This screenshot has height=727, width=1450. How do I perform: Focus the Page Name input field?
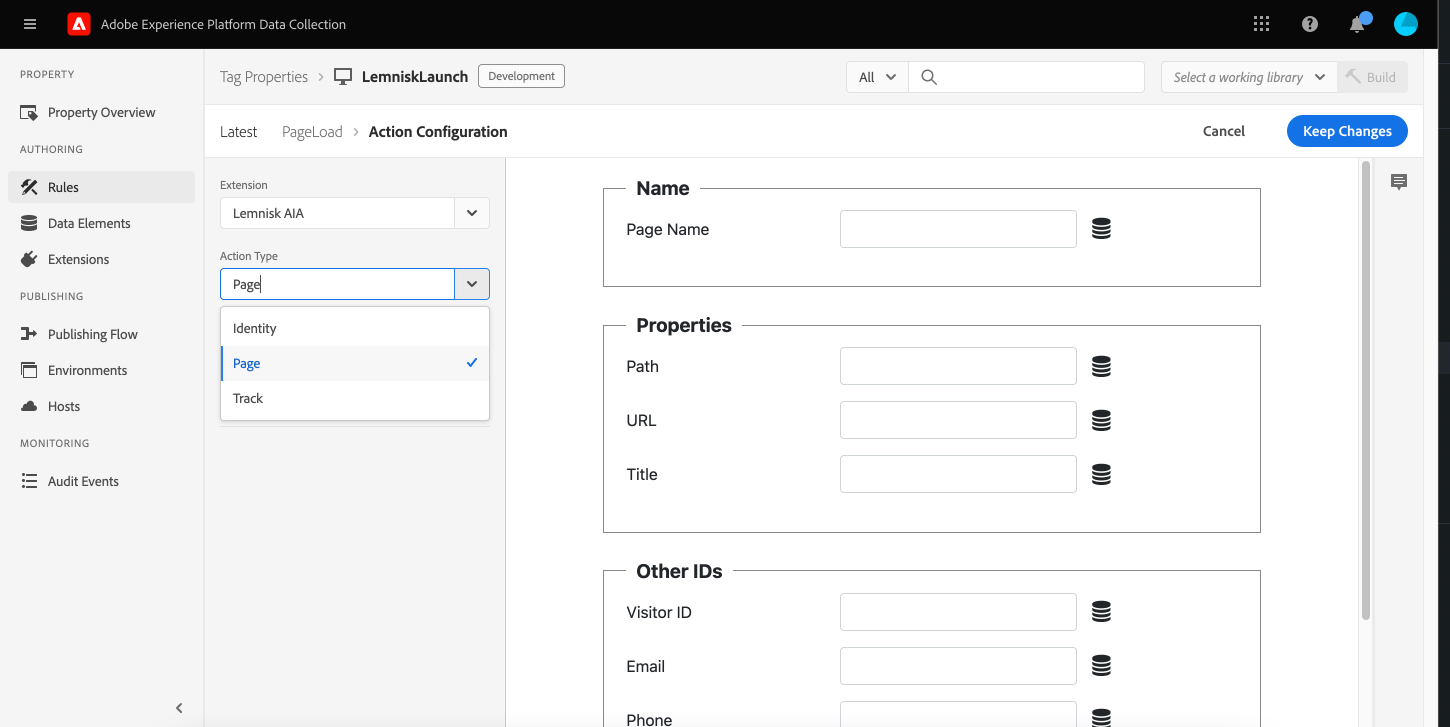[958, 229]
